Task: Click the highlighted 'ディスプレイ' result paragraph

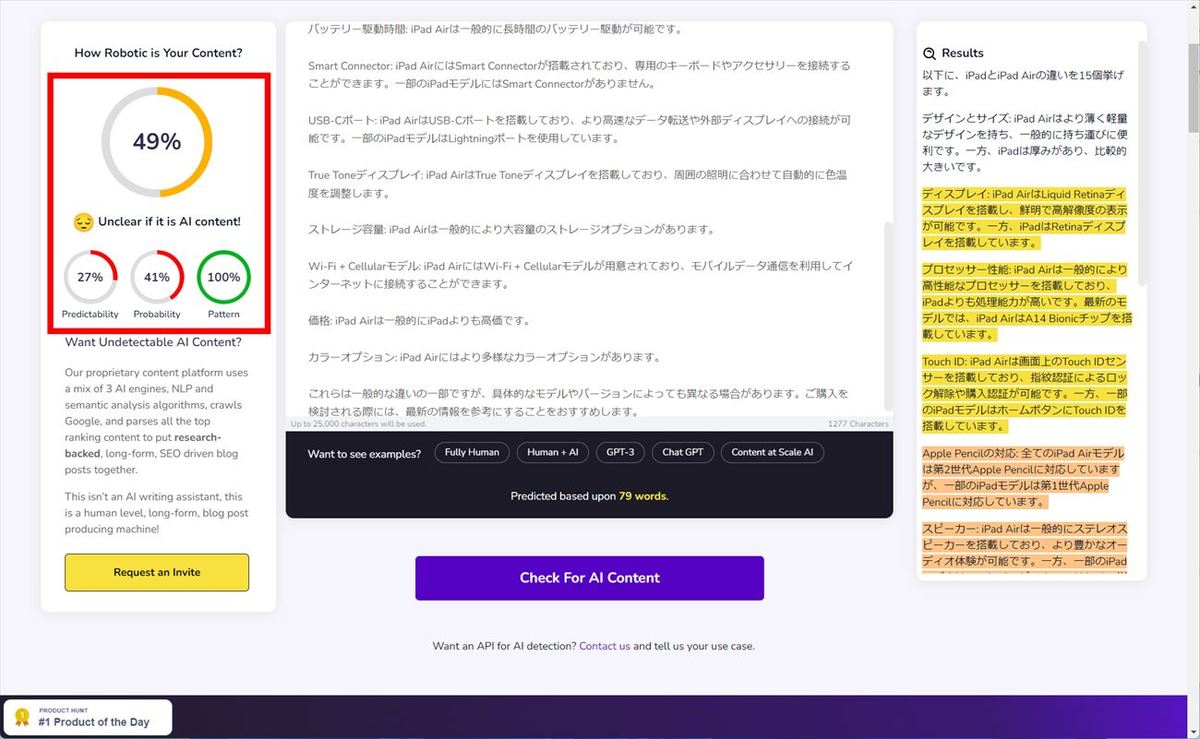Action: click(x=1025, y=218)
